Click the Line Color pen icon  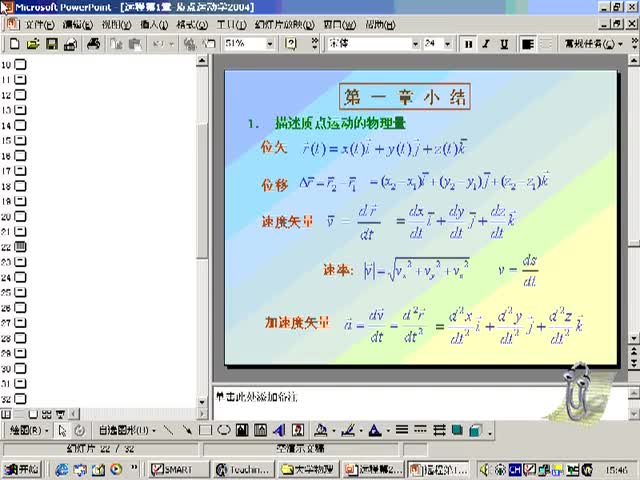[348, 430]
